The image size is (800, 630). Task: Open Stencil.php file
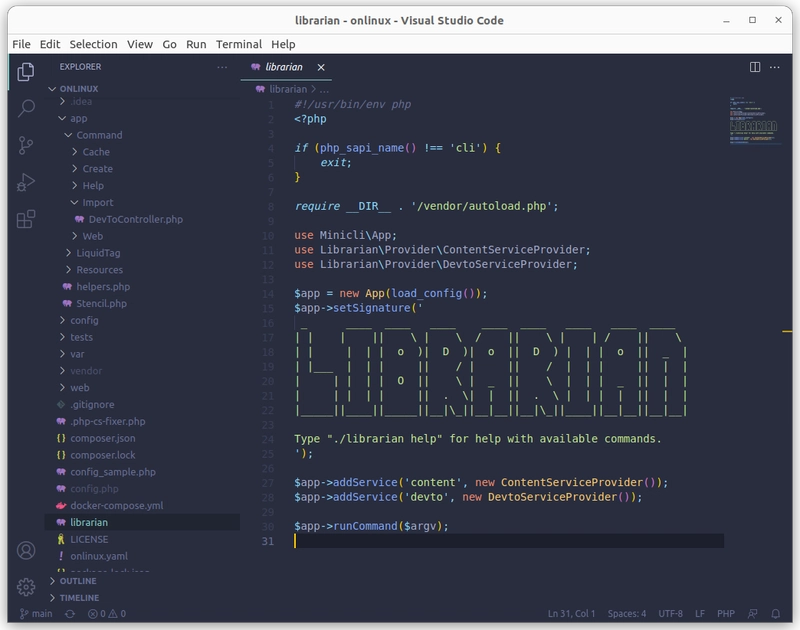point(102,304)
